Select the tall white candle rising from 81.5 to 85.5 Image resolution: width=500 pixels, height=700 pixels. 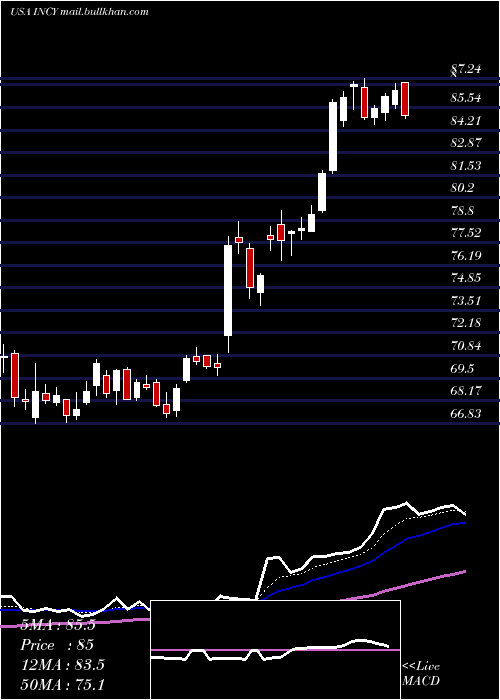333,137
